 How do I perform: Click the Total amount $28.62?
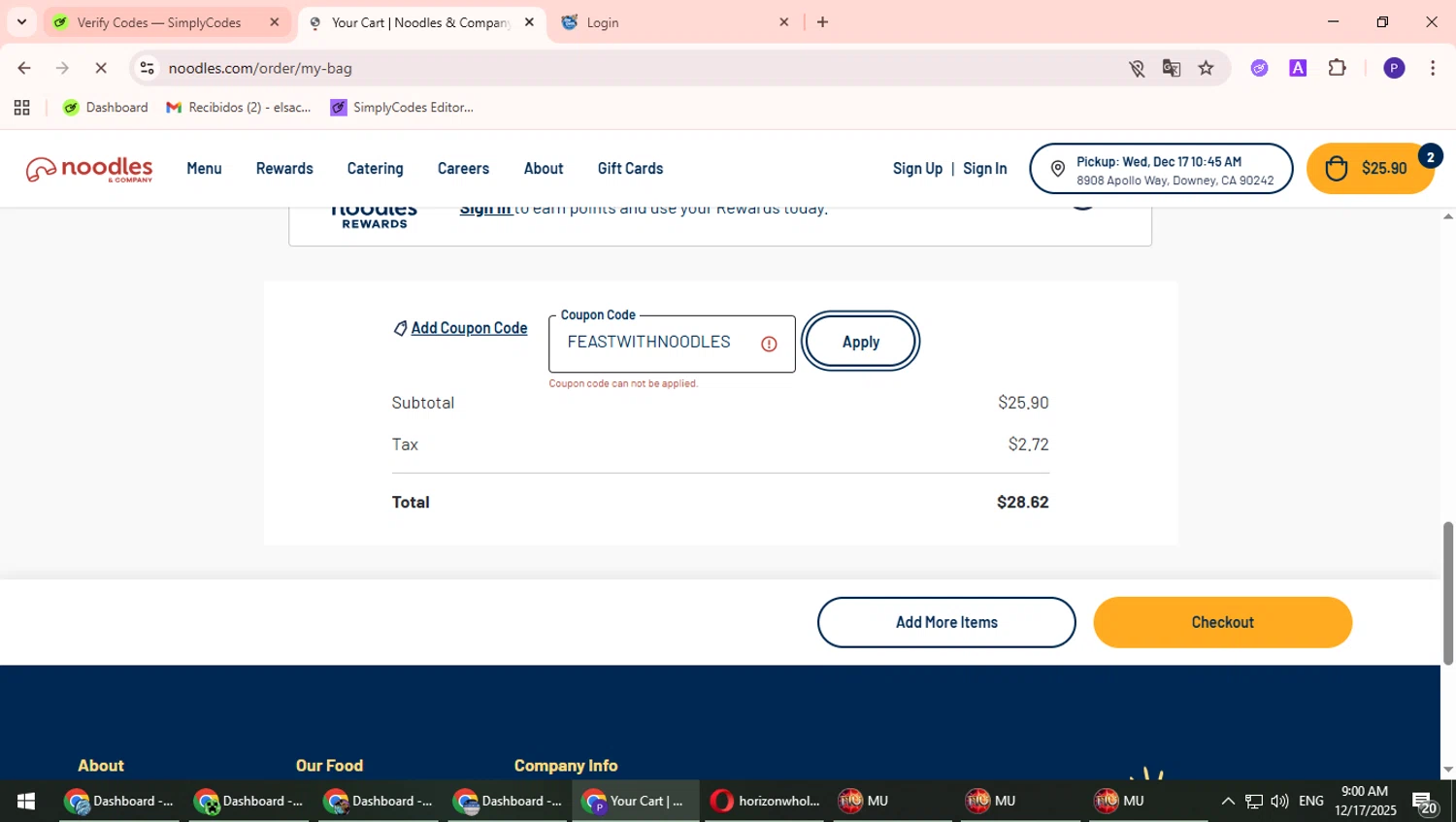pyautogui.click(x=1022, y=503)
